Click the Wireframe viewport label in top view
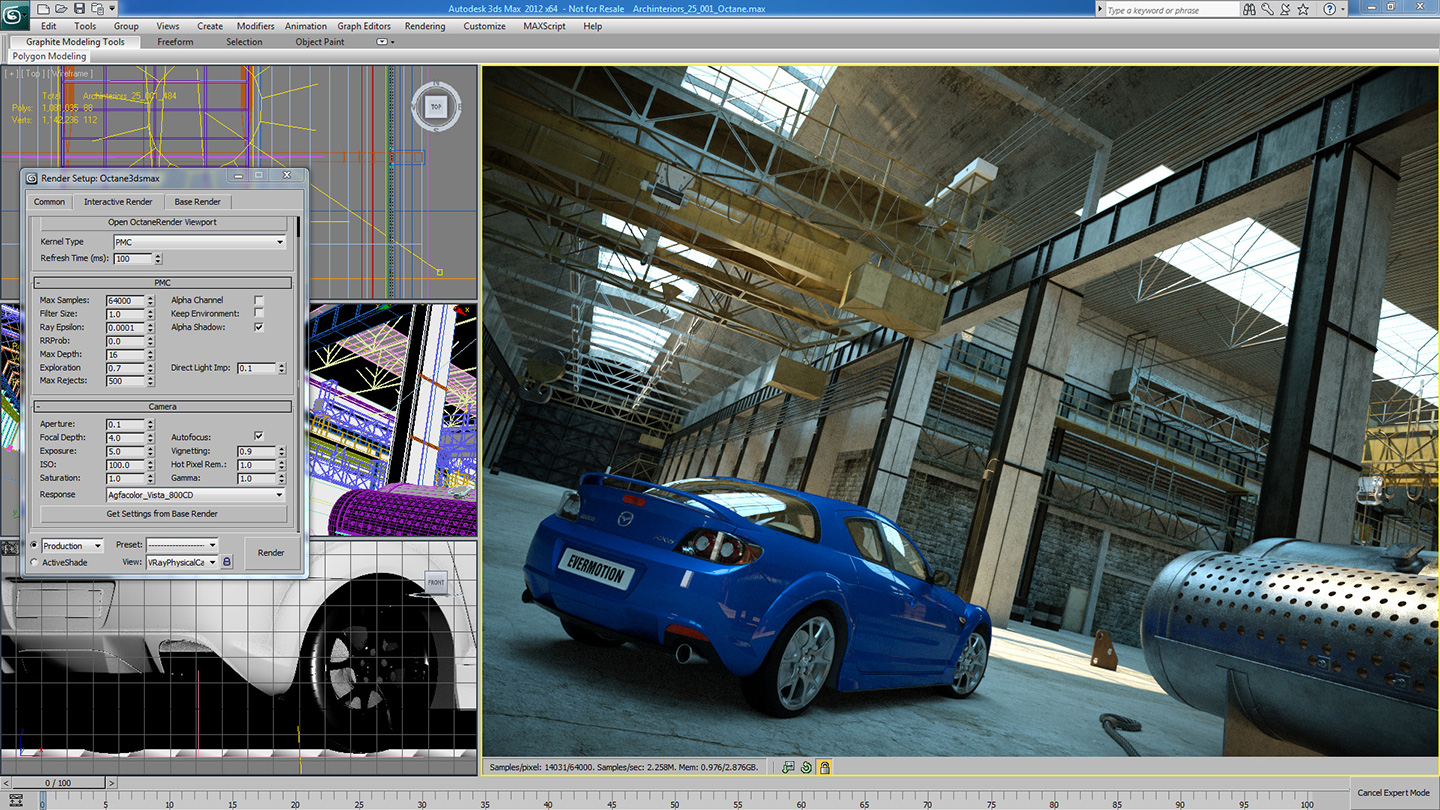The height and width of the screenshot is (810, 1440). pyautogui.click(x=70, y=74)
